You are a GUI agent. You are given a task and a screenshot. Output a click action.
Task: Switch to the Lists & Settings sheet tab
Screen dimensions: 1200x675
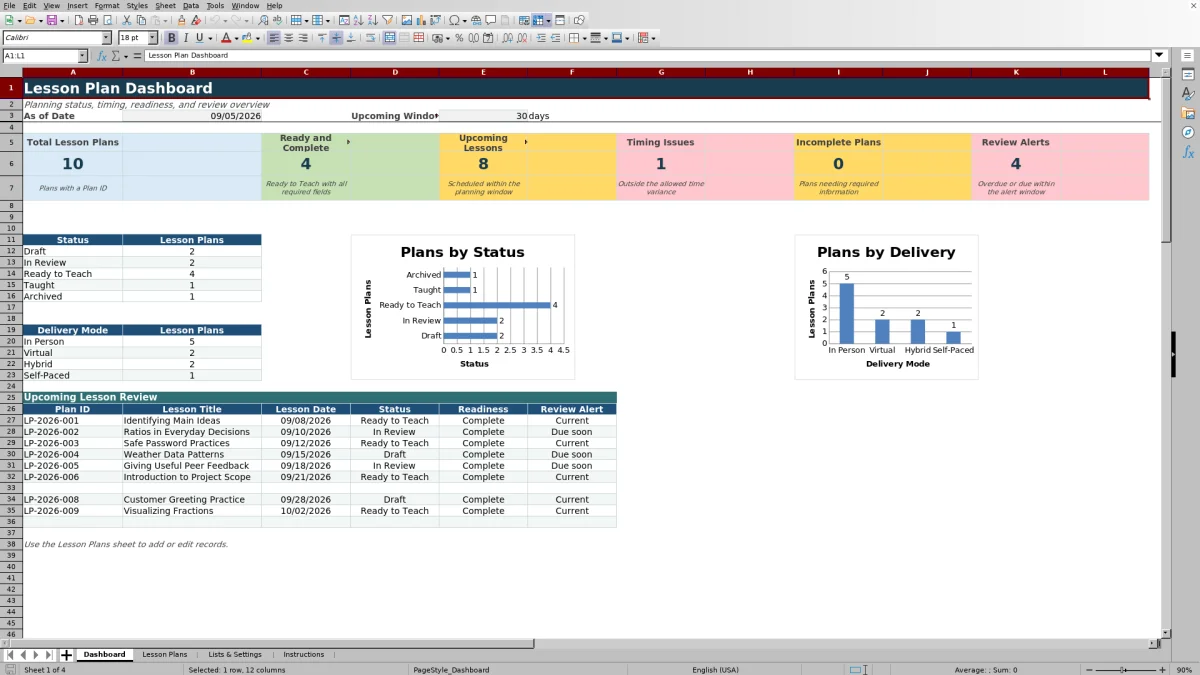[x=235, y=655]
